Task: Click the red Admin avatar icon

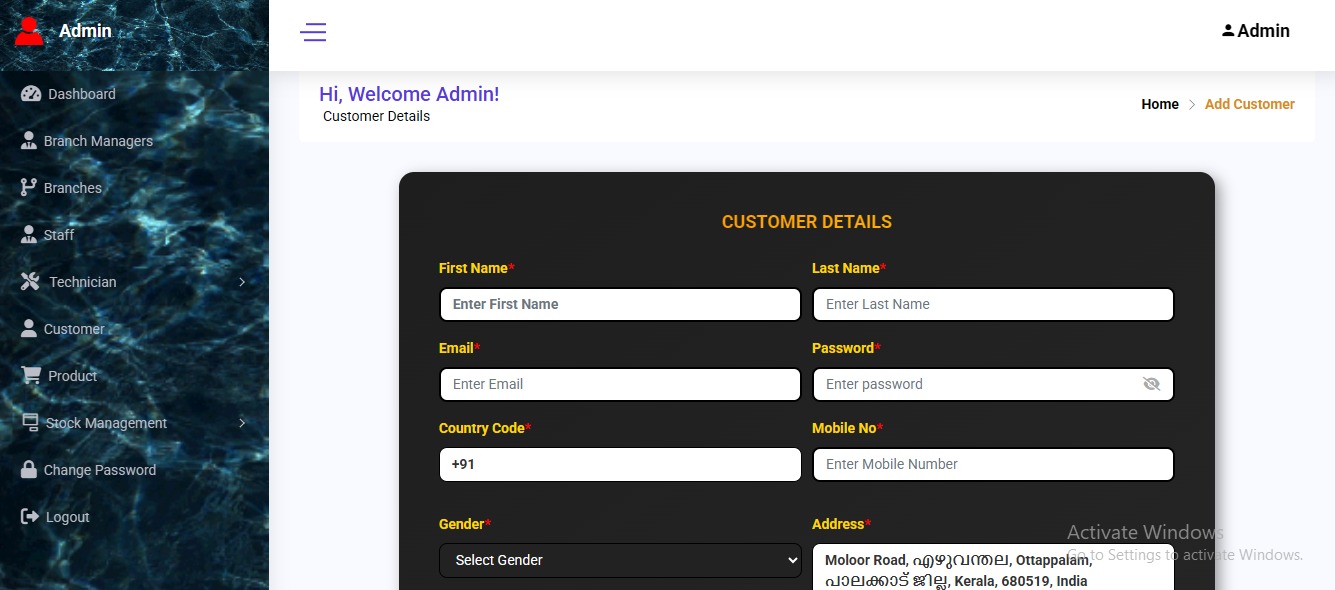Action: click(x=29, y=31)
